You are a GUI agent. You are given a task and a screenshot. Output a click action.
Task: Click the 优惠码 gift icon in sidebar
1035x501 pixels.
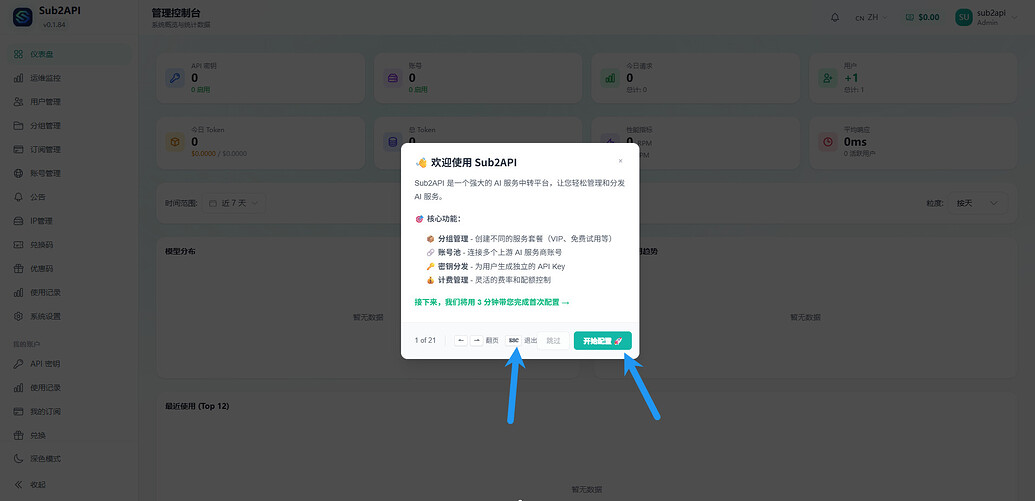click(18, 269)
